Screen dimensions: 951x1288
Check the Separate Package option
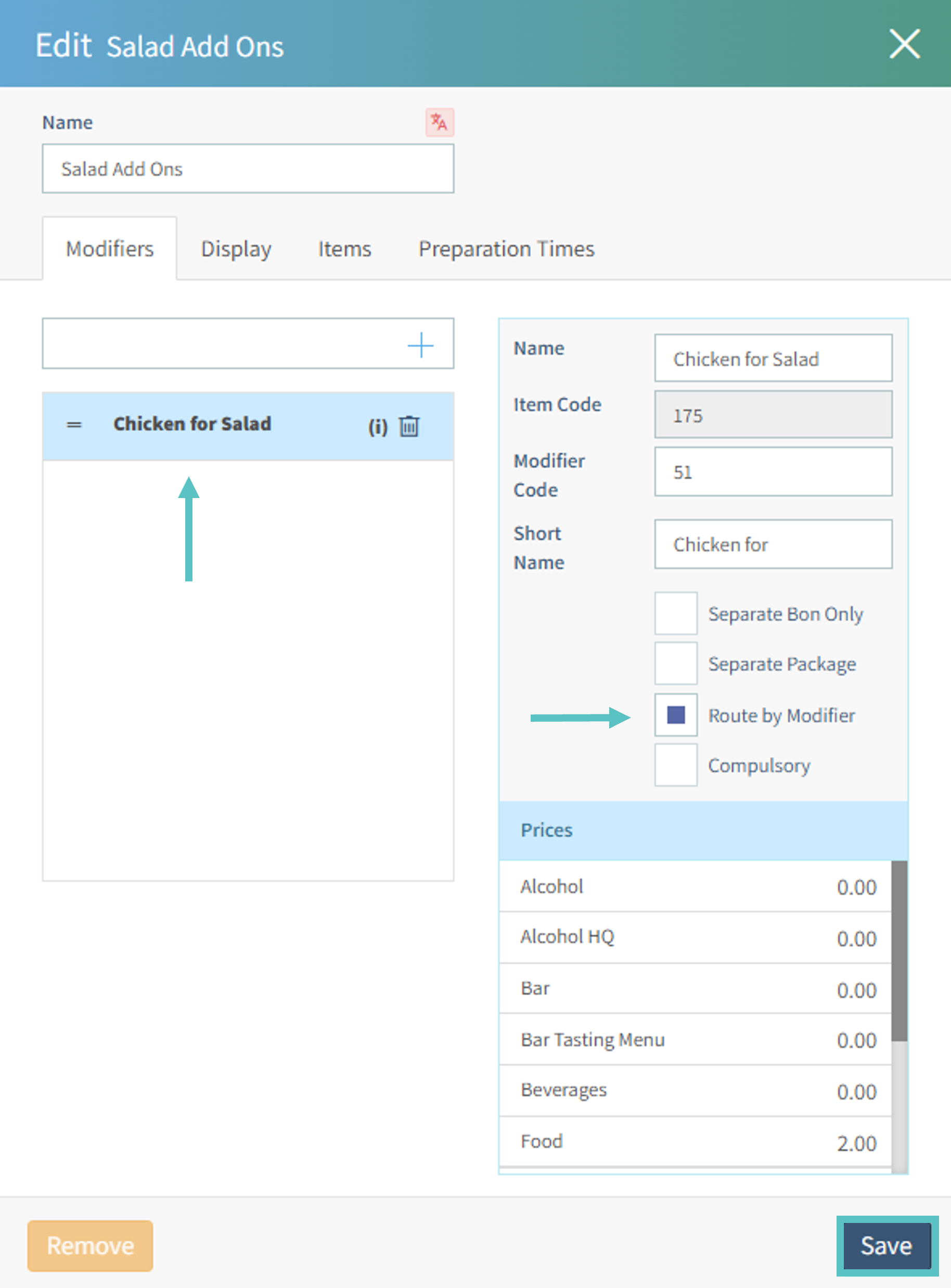coord(675,664)
